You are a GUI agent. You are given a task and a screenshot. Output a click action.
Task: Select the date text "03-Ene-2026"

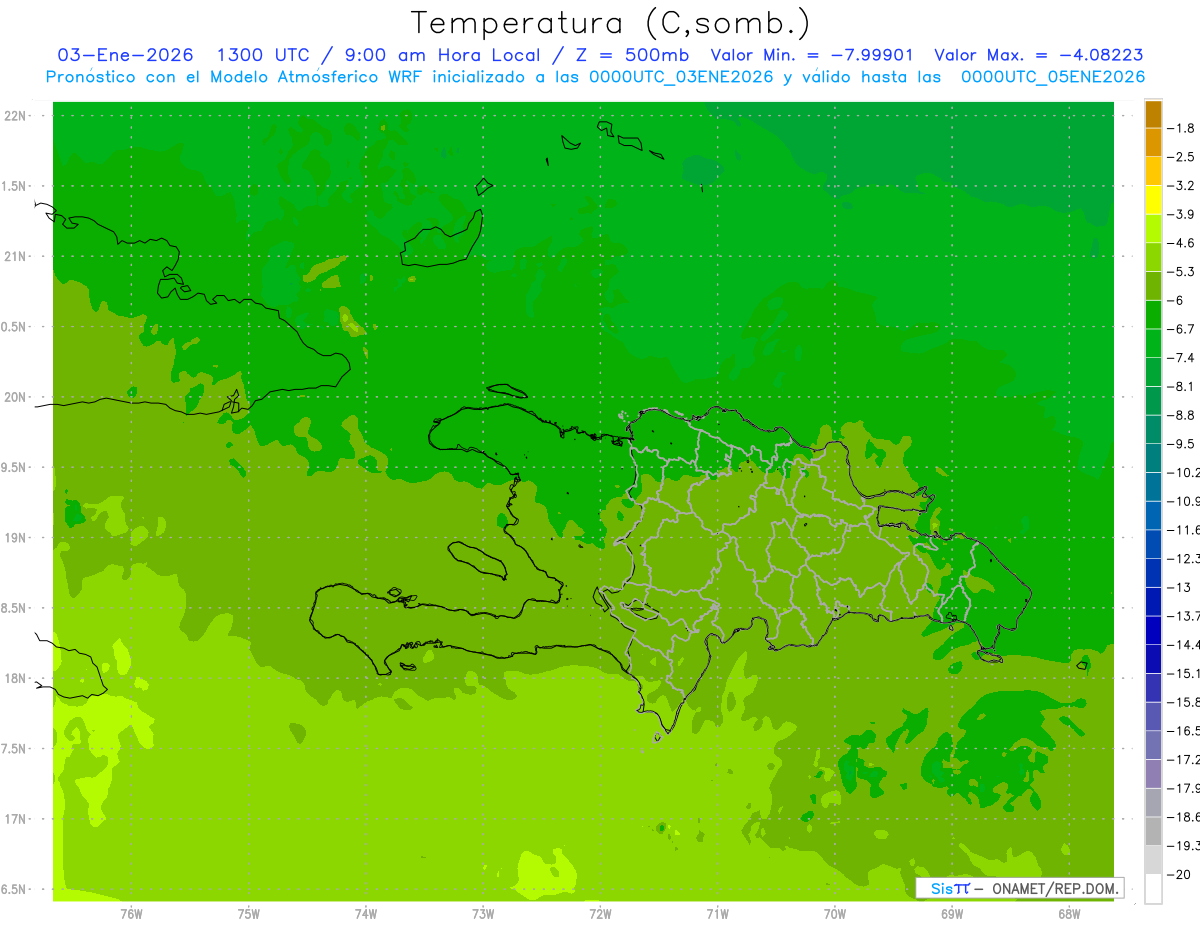click(x=125, y=55)
